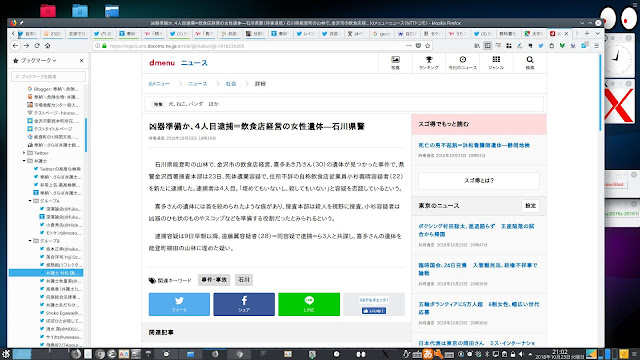Click the 事件・事故 keyword tag

click(x=214, y=280)
